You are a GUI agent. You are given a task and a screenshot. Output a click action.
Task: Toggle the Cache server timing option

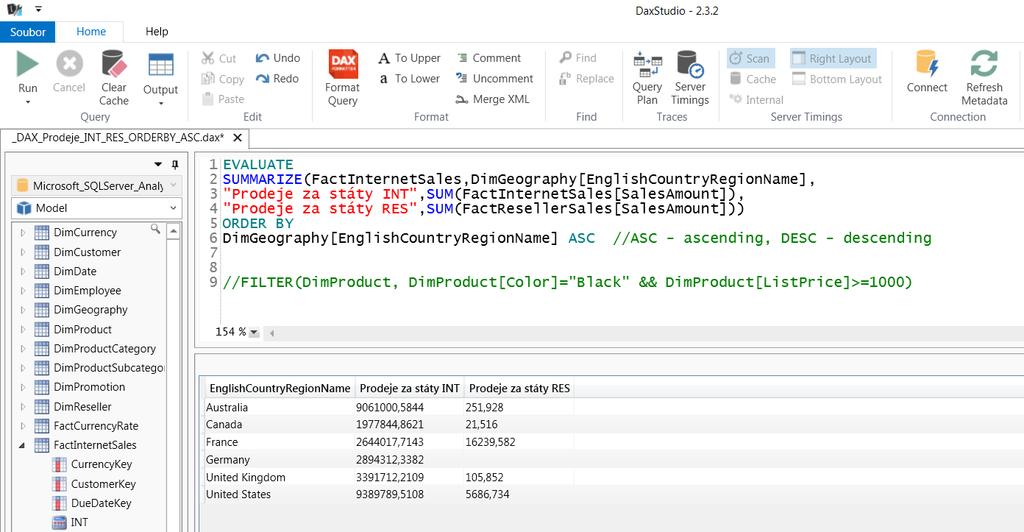pyautogui.click(x=752, y=79)
